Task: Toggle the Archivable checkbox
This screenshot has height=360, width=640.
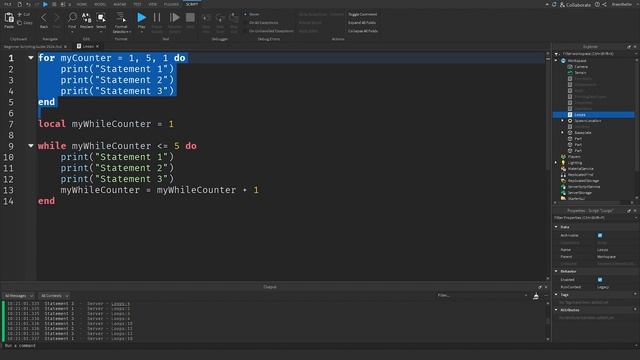Action: [600, 236]
